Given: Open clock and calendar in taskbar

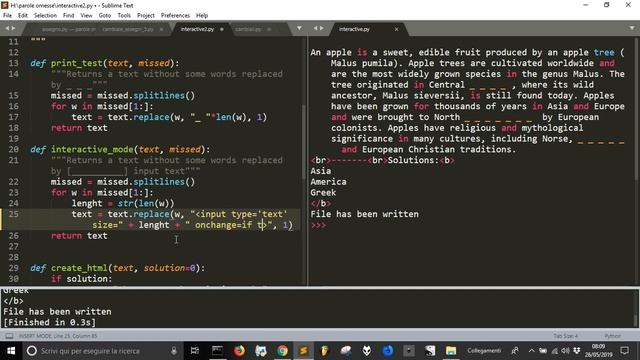Looking at the screenshot, I should tap(598, 351).
